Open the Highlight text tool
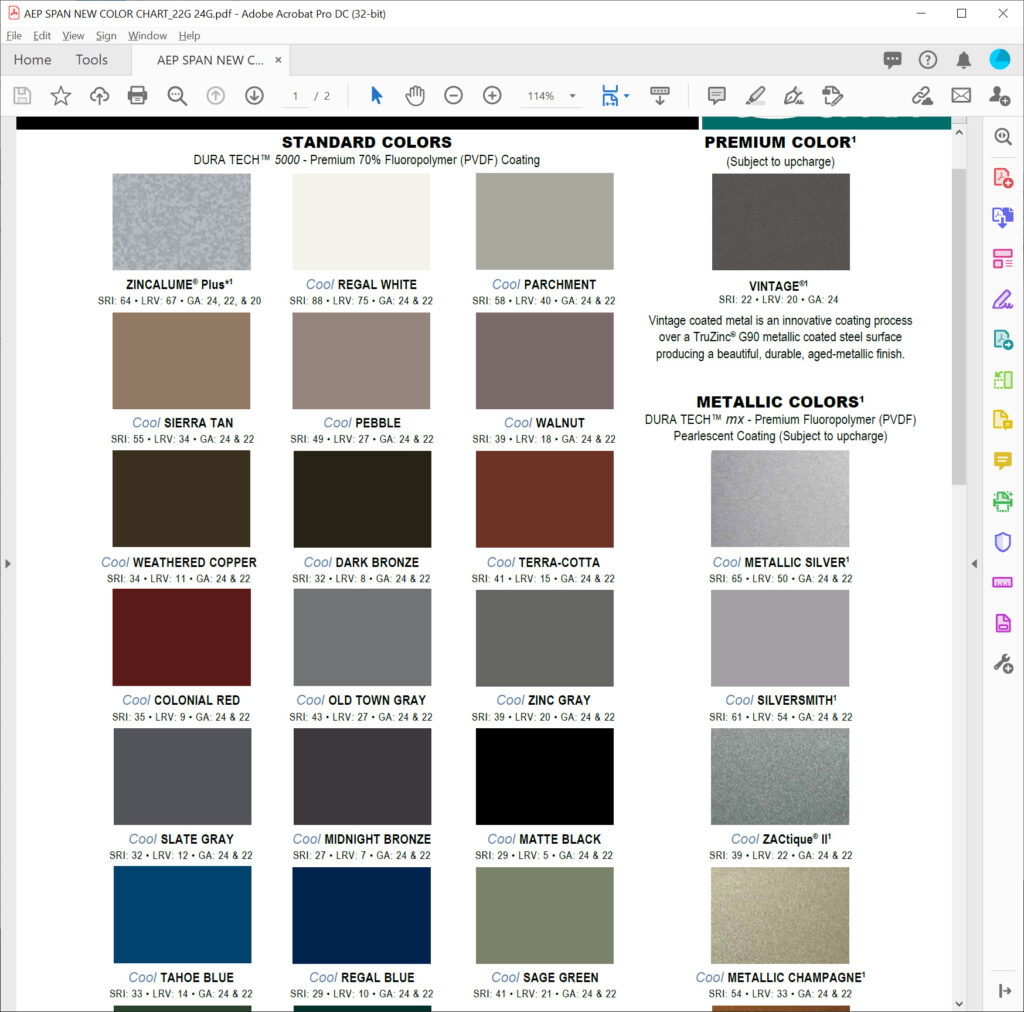This screenshot has width=1024, height=1012. point(755,96)
